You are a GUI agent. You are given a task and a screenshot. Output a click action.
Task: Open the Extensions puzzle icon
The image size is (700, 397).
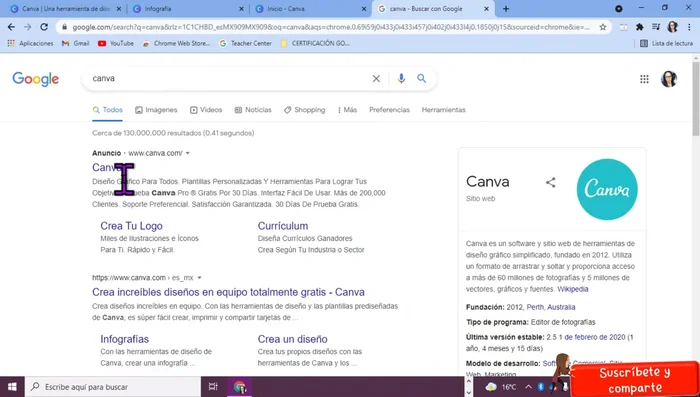[640, 27]
